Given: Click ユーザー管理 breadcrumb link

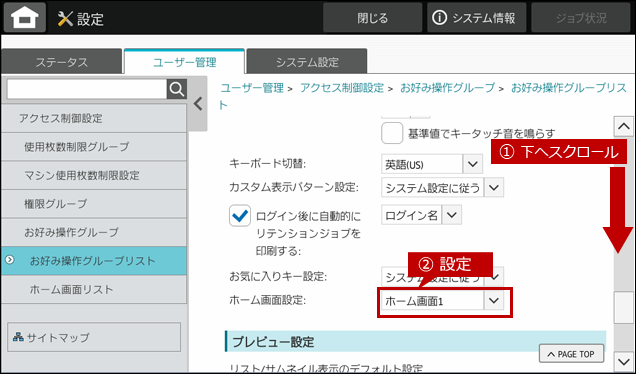Looking at the screenshot, I should pos(252,88).
